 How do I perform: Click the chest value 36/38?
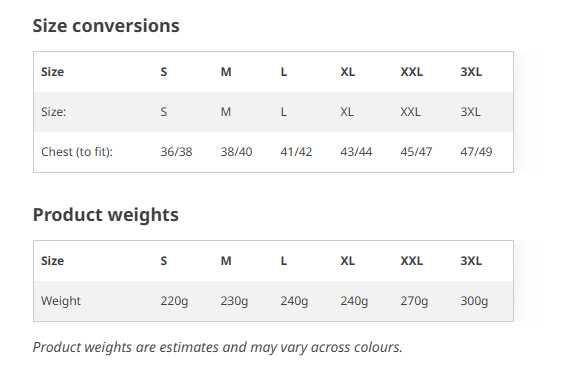pos(176,152)
